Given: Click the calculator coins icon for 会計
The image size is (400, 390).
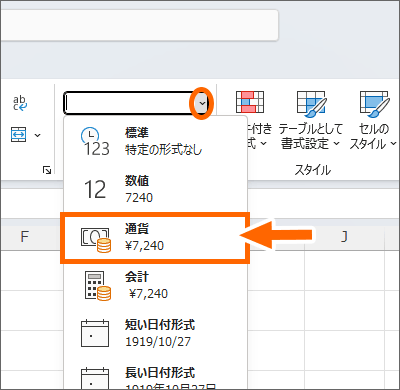Looking at the screenshot, I should tap(97, 286).
